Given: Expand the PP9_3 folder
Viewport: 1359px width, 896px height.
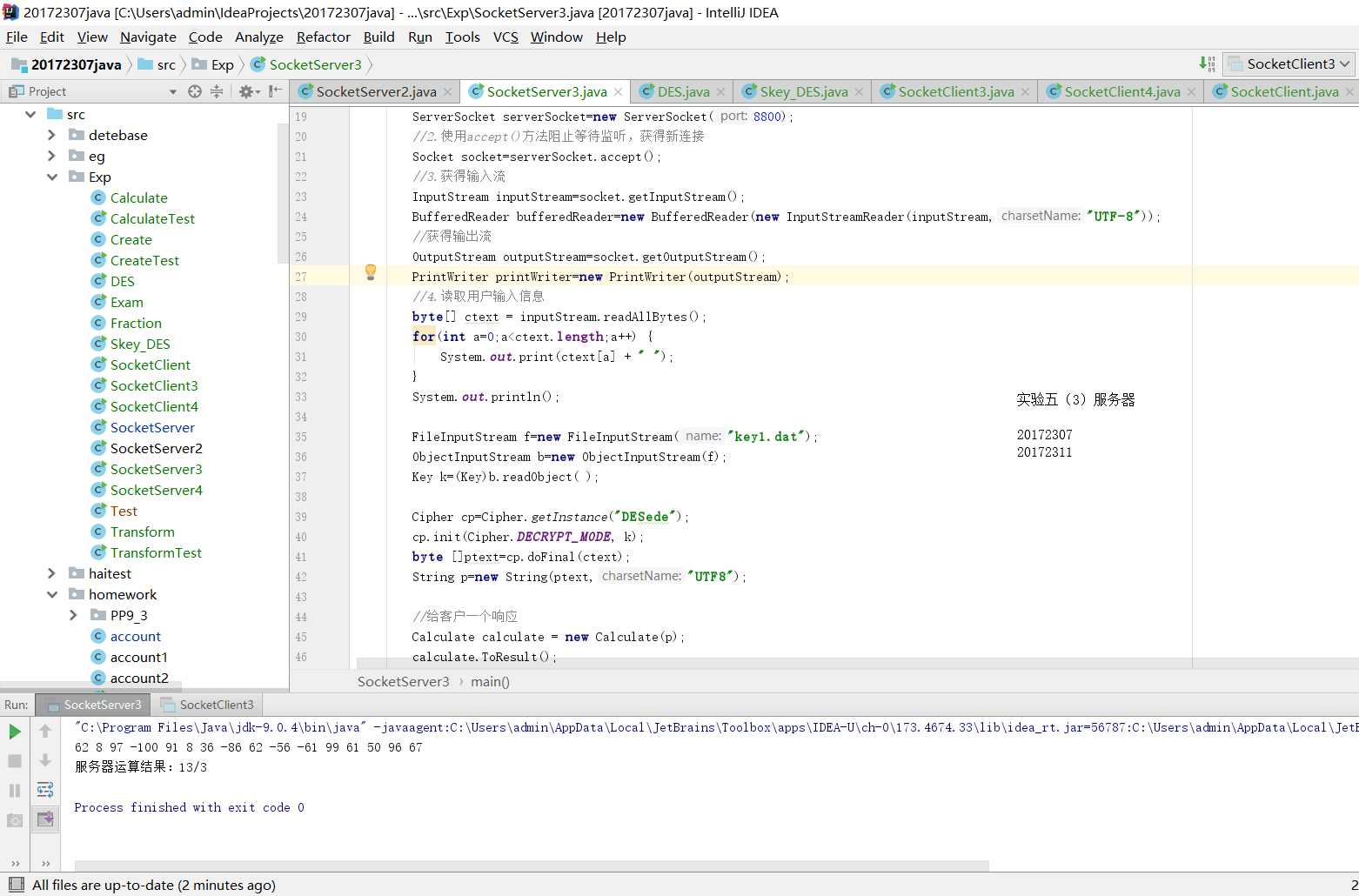Looking at the screenshot, I should (73, 615).
